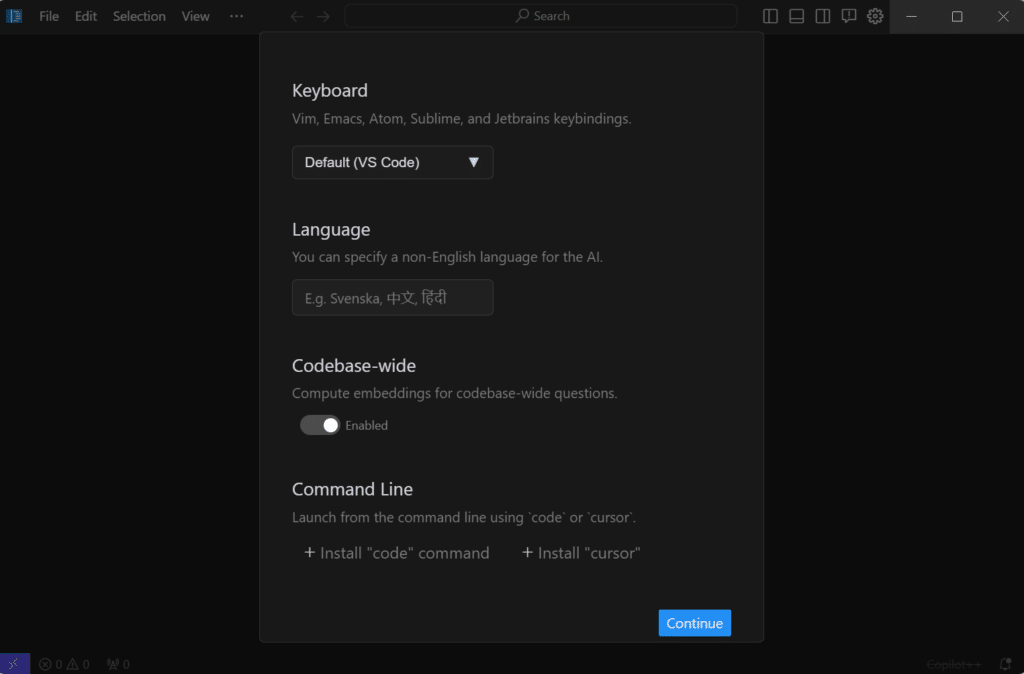Image resolution: width=1024 pixels, height=674 pixels.
Task: Install the "code" command
Action: (x=397, y=553)
